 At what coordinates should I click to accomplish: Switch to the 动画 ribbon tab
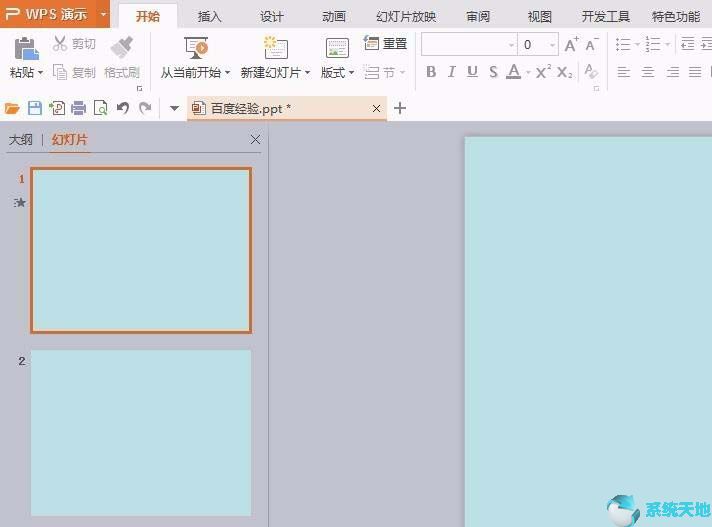[334, 17]
